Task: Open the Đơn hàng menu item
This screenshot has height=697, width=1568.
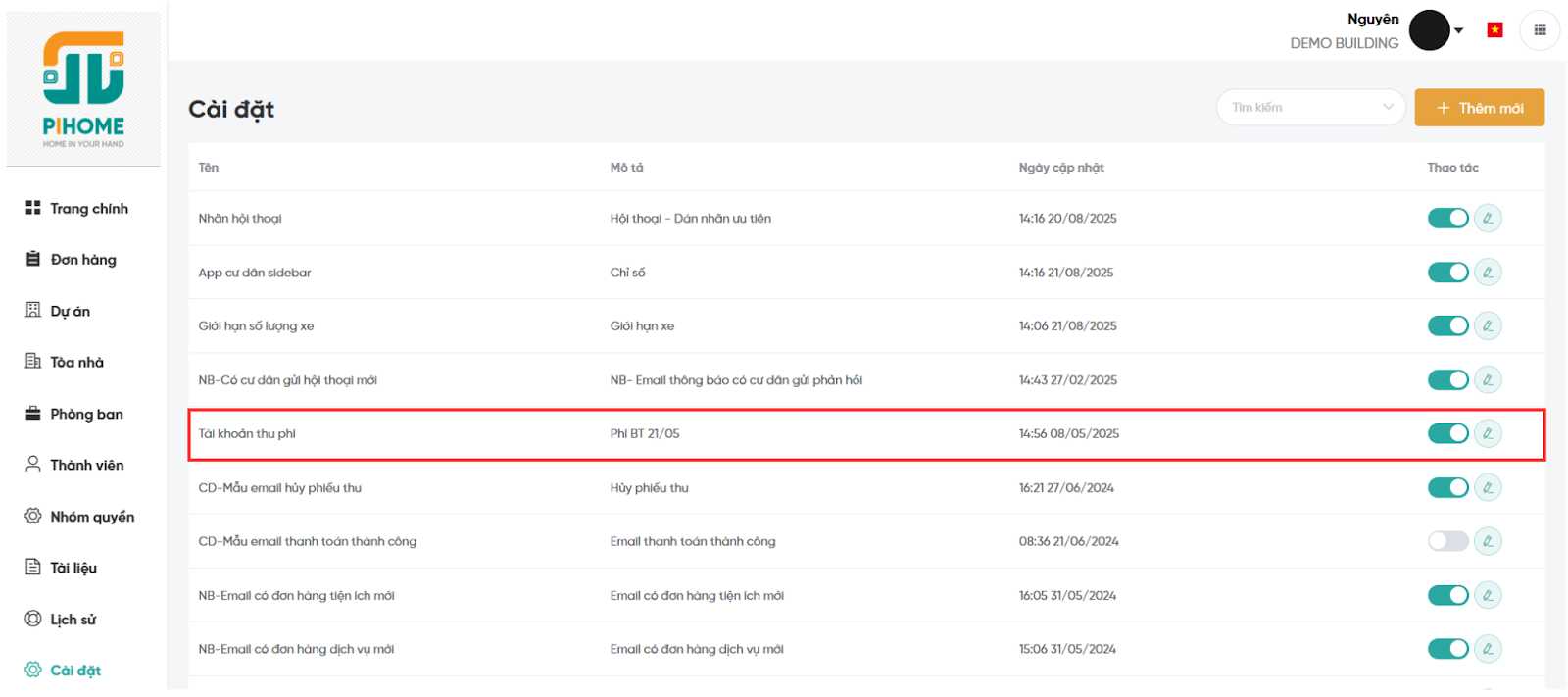Action: click(x=82, y=260)
